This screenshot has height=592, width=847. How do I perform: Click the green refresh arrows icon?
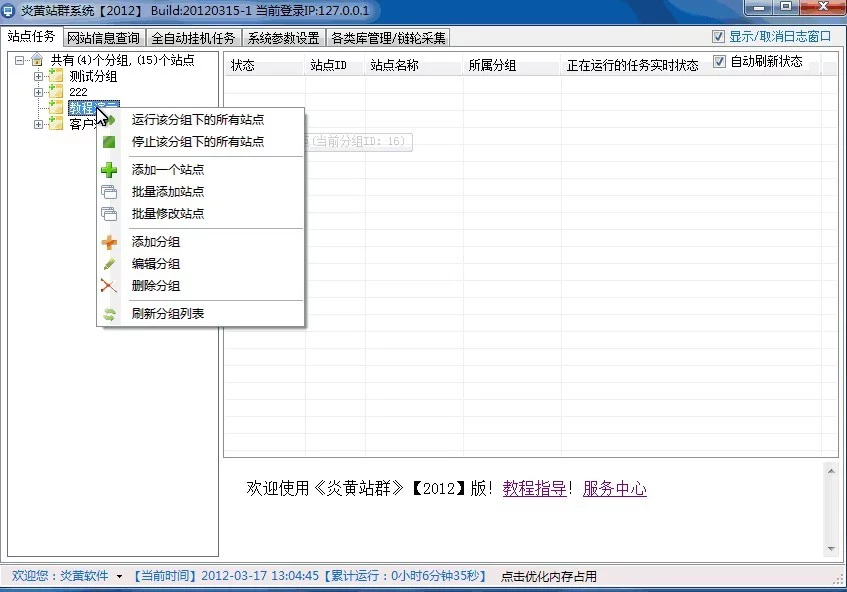pyautogui.click(x=109, y=314)
